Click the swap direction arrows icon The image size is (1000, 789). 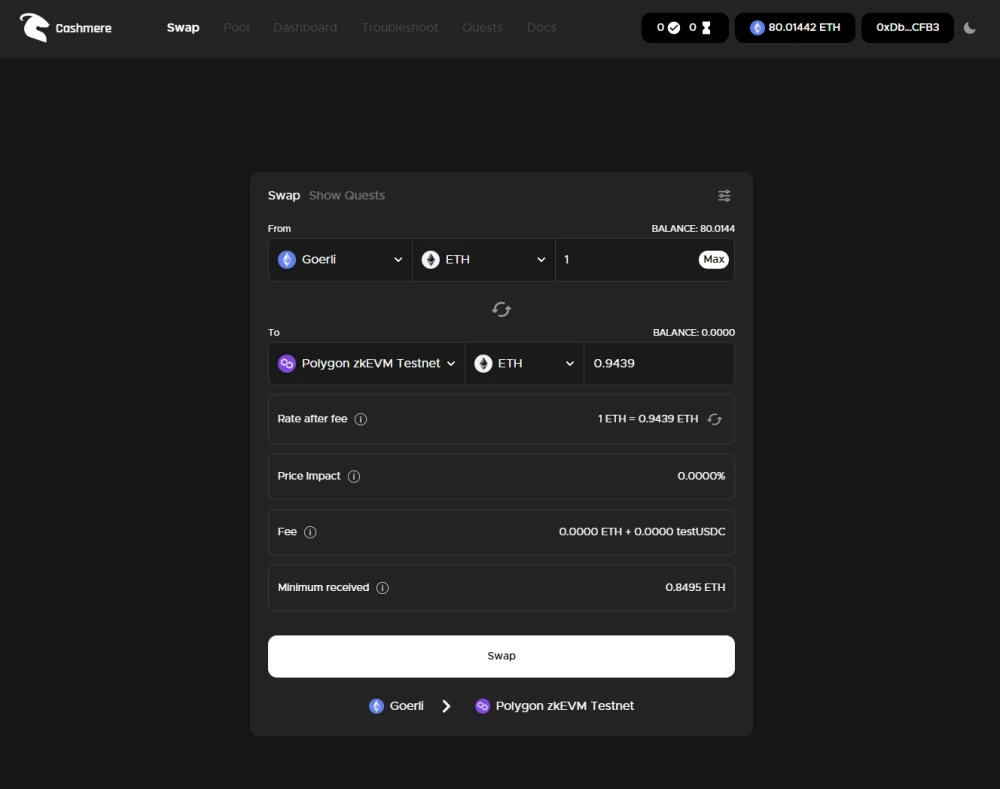coord(501,309)
